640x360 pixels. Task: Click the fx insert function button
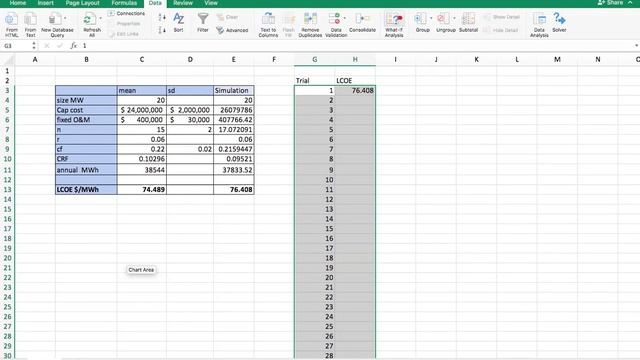point(73,46)
